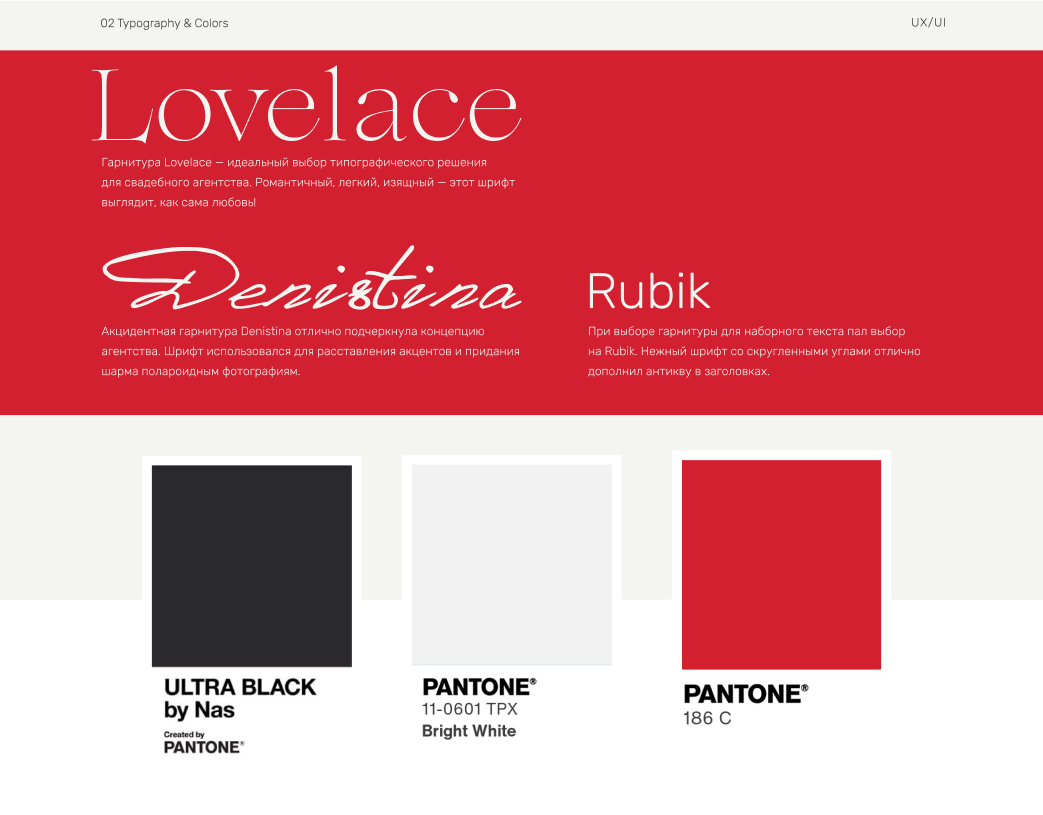Select the ULTRA BLACK by Nas label

click(240, 697)
